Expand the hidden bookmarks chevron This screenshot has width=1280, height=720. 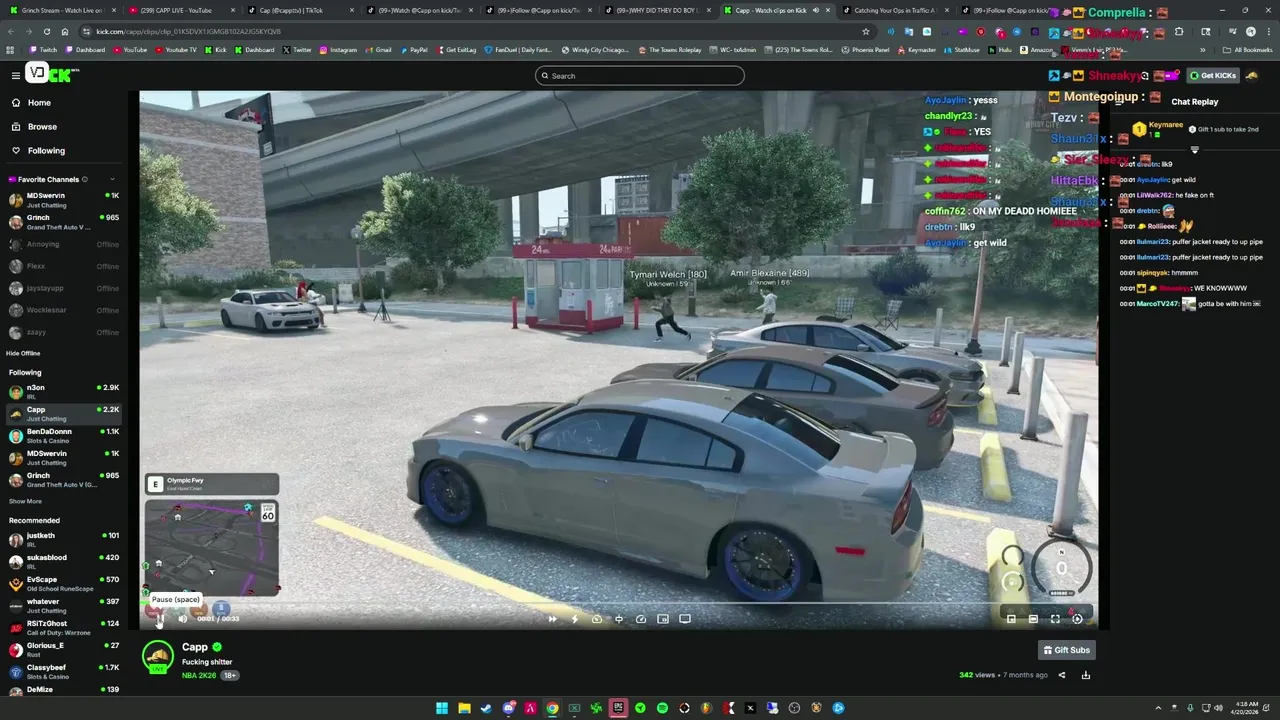(x=1202, y=50)
